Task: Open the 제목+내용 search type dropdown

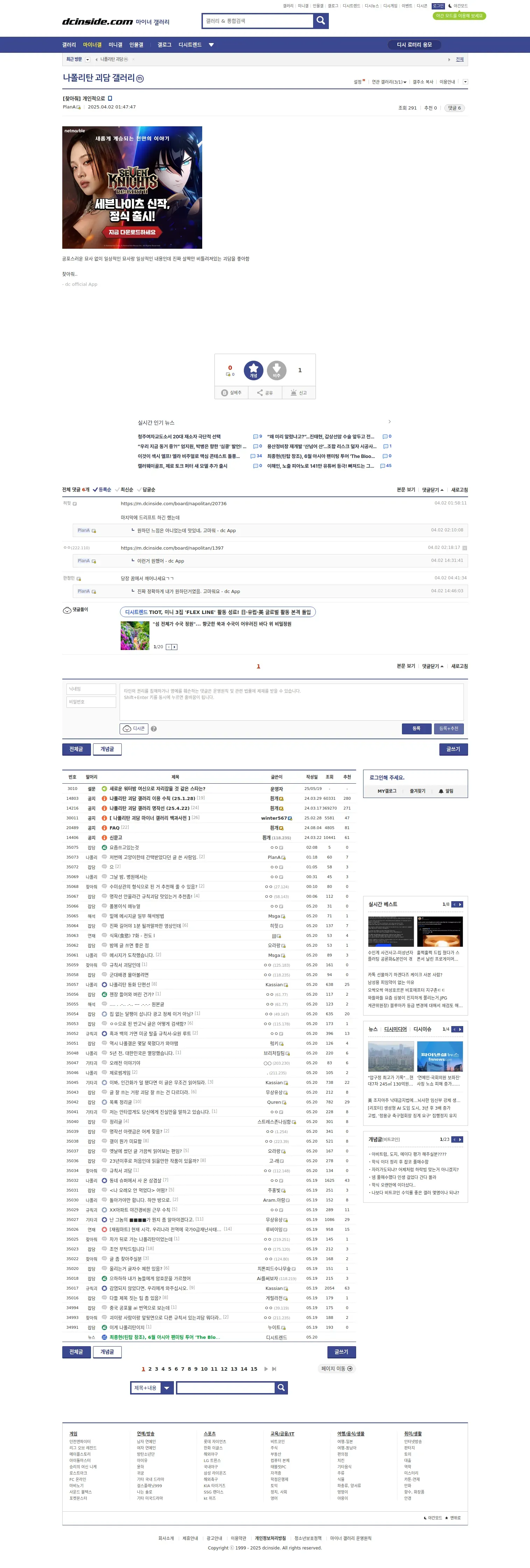Action: (x=152, y=1388)
